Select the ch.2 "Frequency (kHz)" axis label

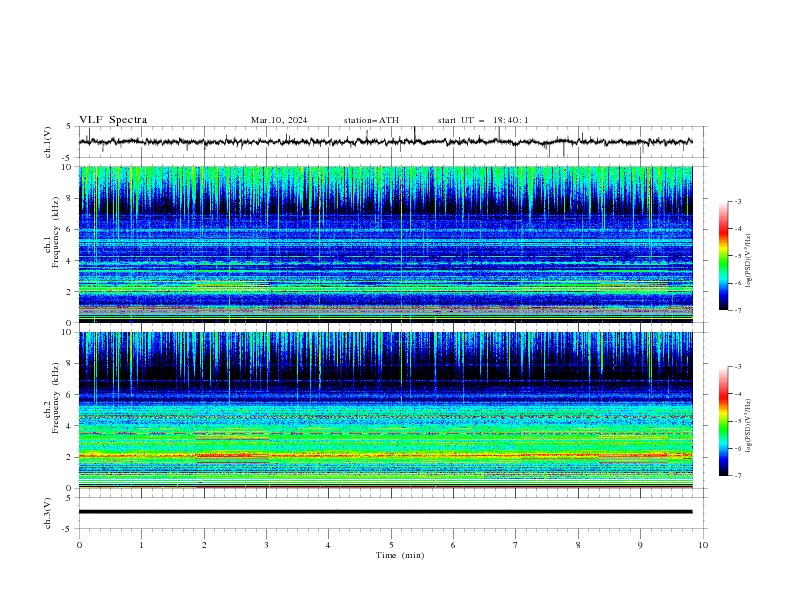coord(55,397)
